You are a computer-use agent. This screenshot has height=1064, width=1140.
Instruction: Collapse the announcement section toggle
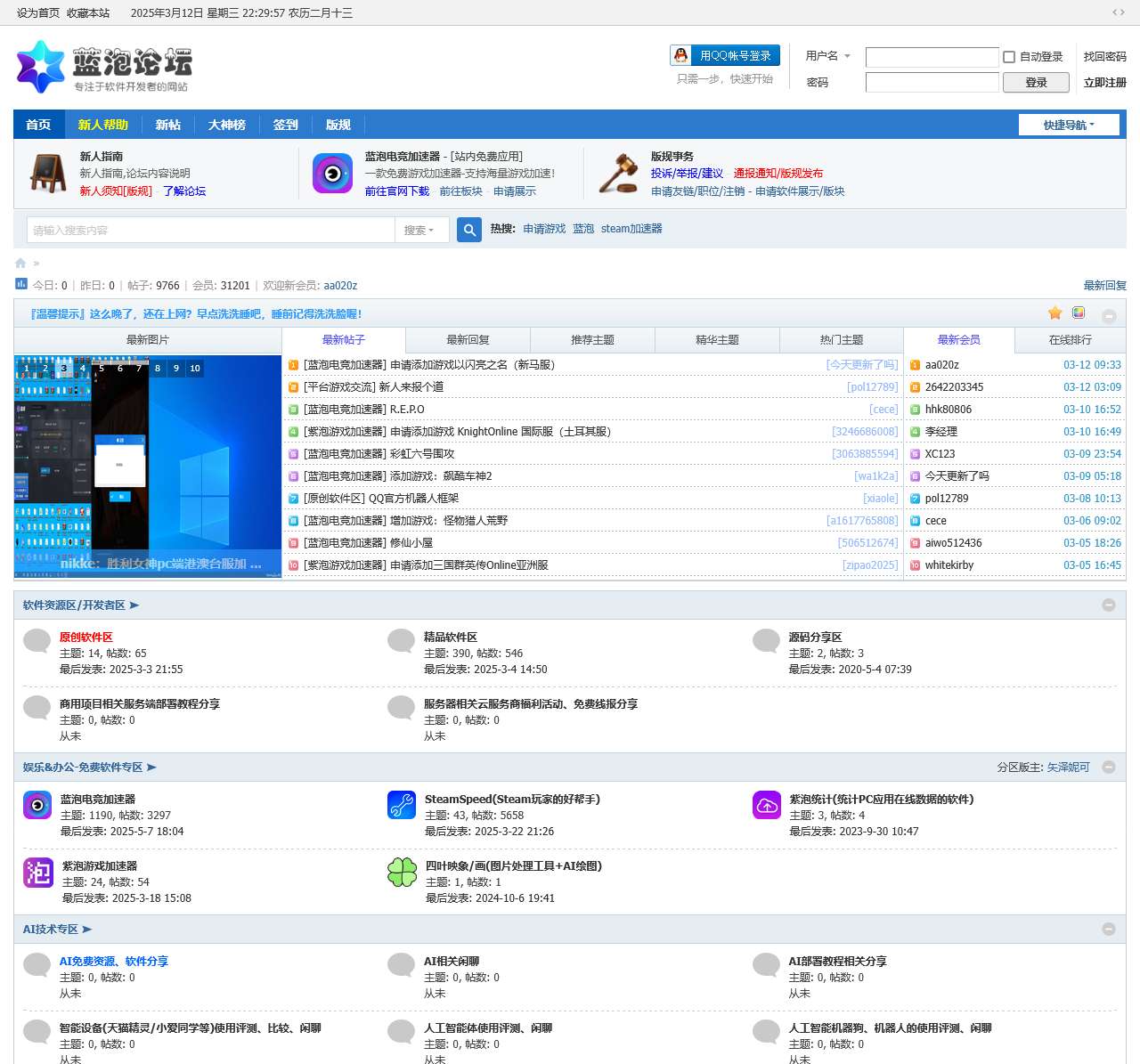tap(1109, 315)
